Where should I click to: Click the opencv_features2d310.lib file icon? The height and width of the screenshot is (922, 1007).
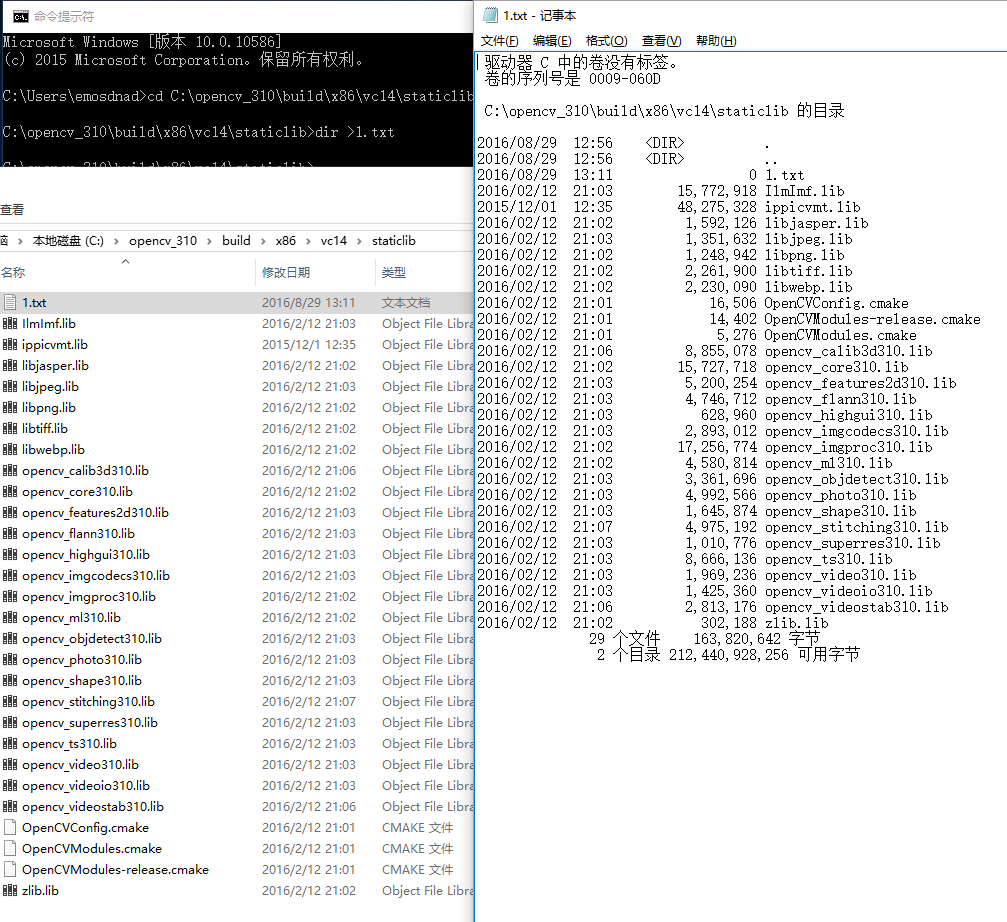click(x=10, y=512)
